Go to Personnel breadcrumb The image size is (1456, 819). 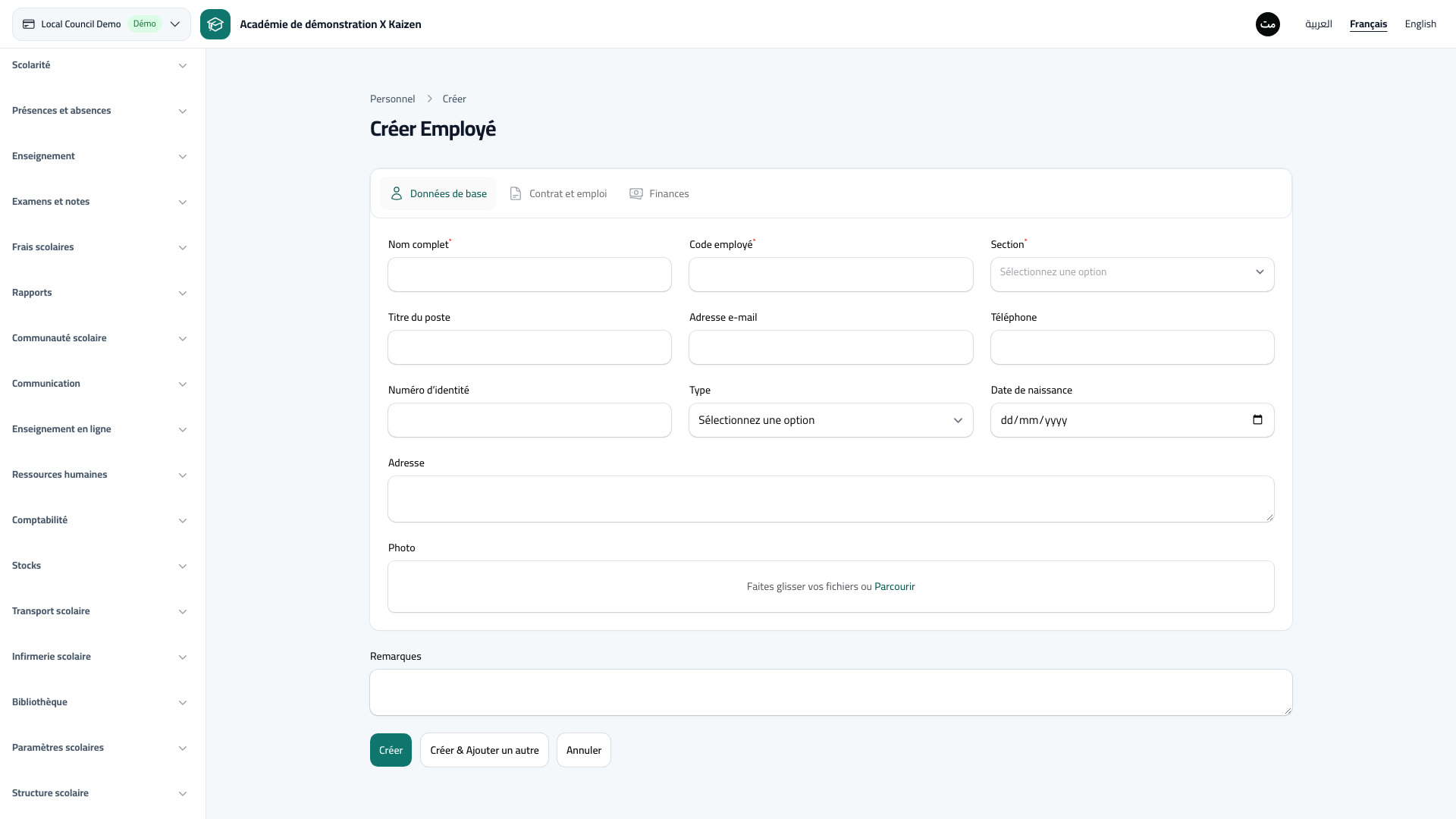point(392,99)
